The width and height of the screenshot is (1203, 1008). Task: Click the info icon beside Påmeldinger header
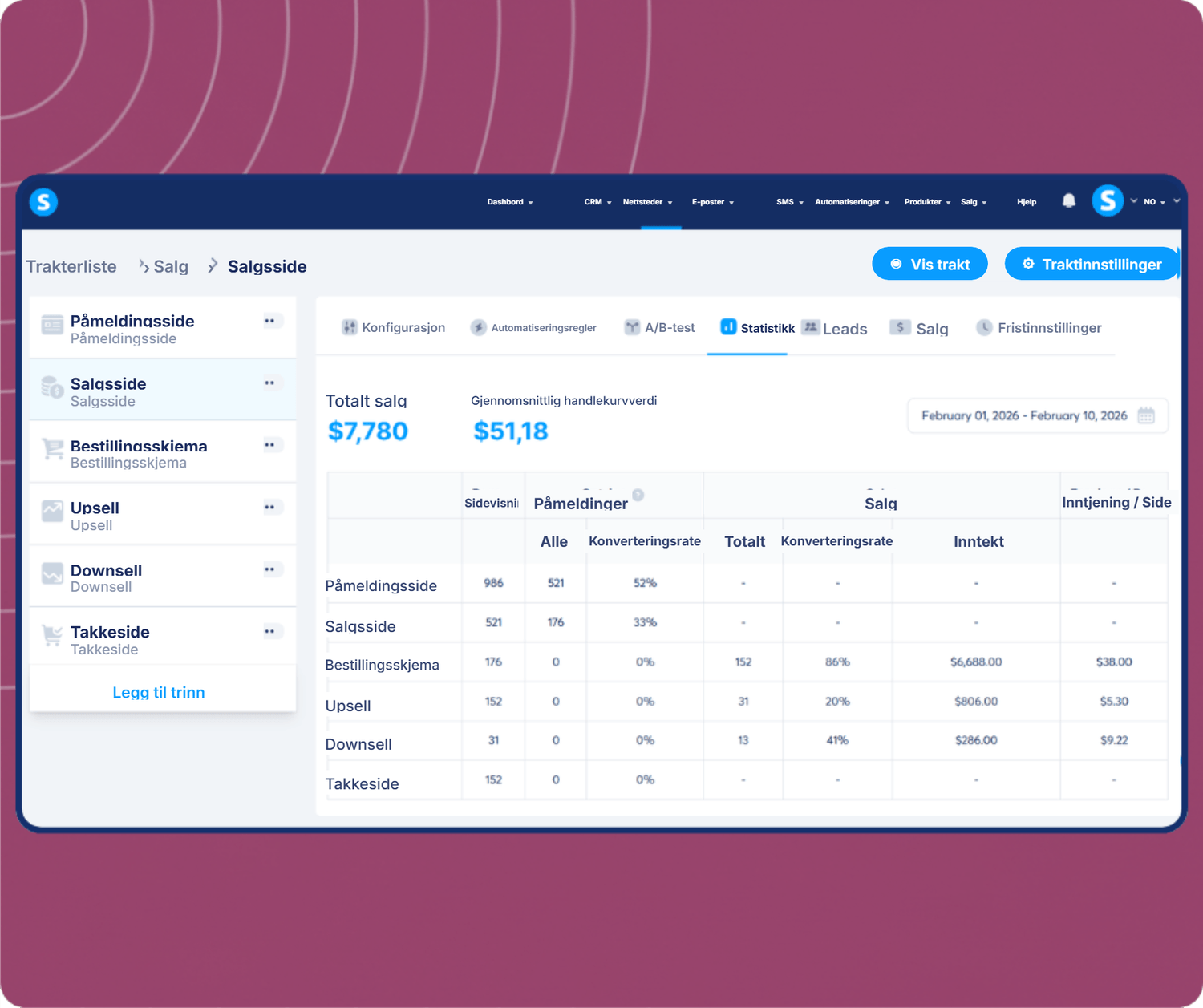point(638,495)
